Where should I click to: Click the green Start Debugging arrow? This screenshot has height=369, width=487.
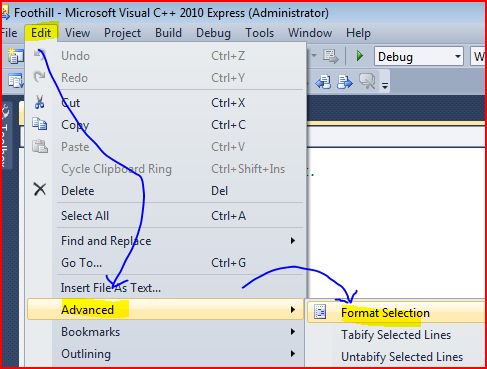tap(360, 56)
